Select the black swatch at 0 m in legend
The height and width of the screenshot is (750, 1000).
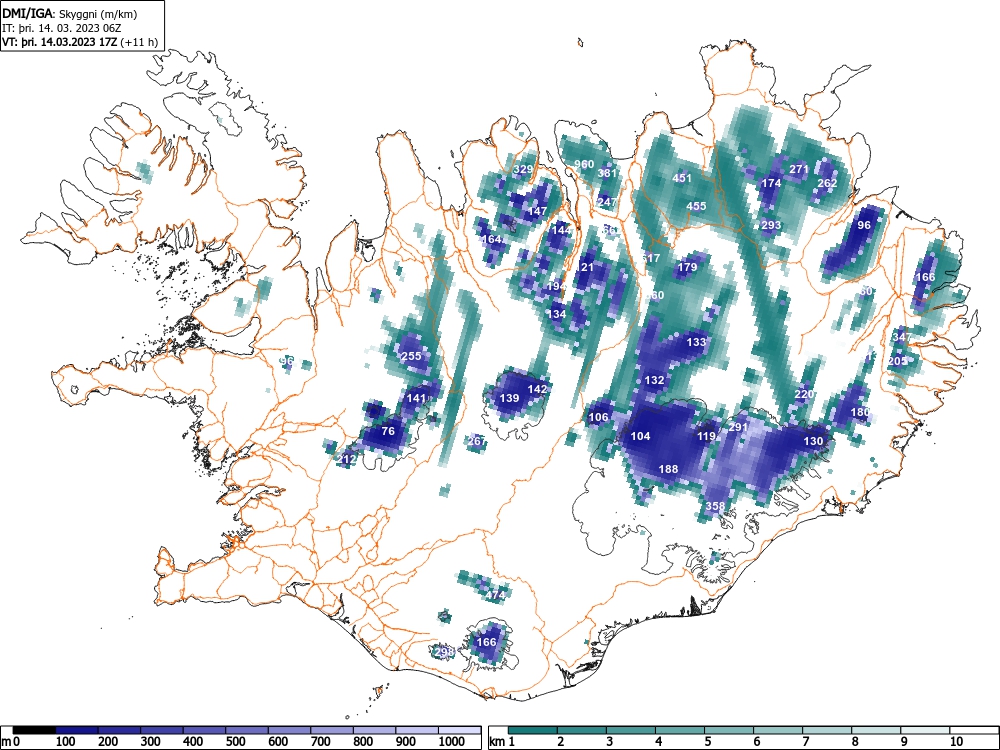click(x=34, y=730)
